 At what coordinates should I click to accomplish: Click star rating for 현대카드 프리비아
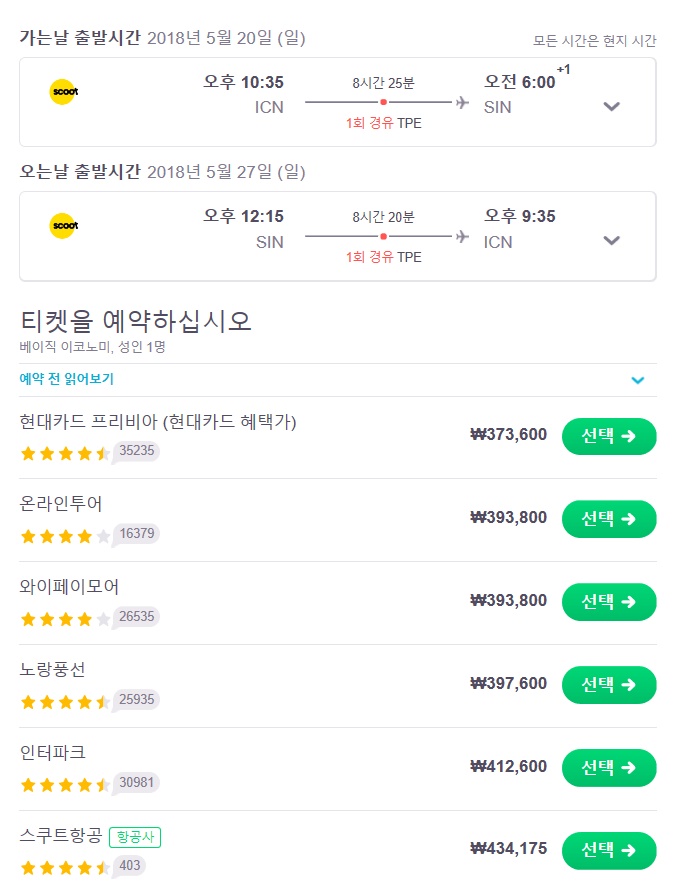tap(65, 454)
